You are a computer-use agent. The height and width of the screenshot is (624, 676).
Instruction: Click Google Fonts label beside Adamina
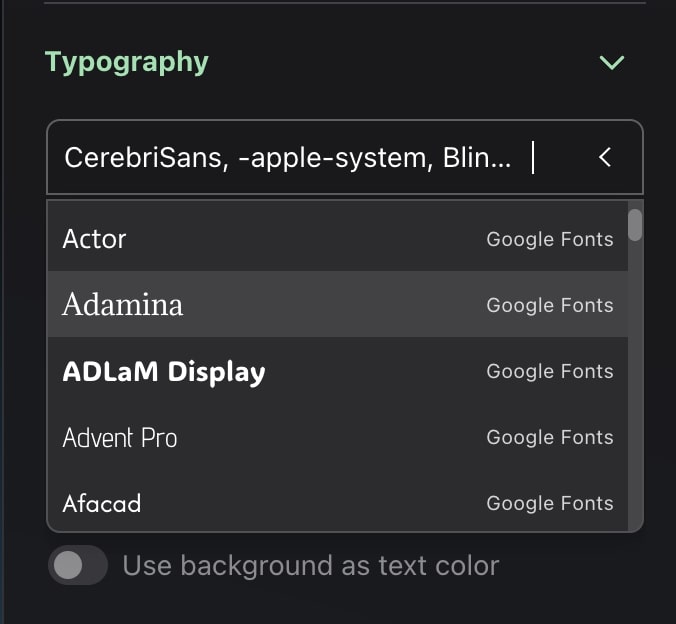pos(550,305)
